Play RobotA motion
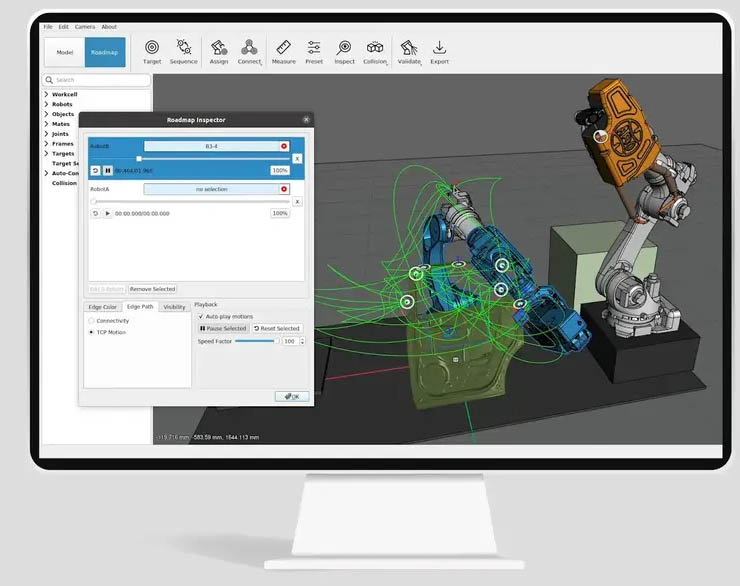740x586 pixels. click(108, 213)
